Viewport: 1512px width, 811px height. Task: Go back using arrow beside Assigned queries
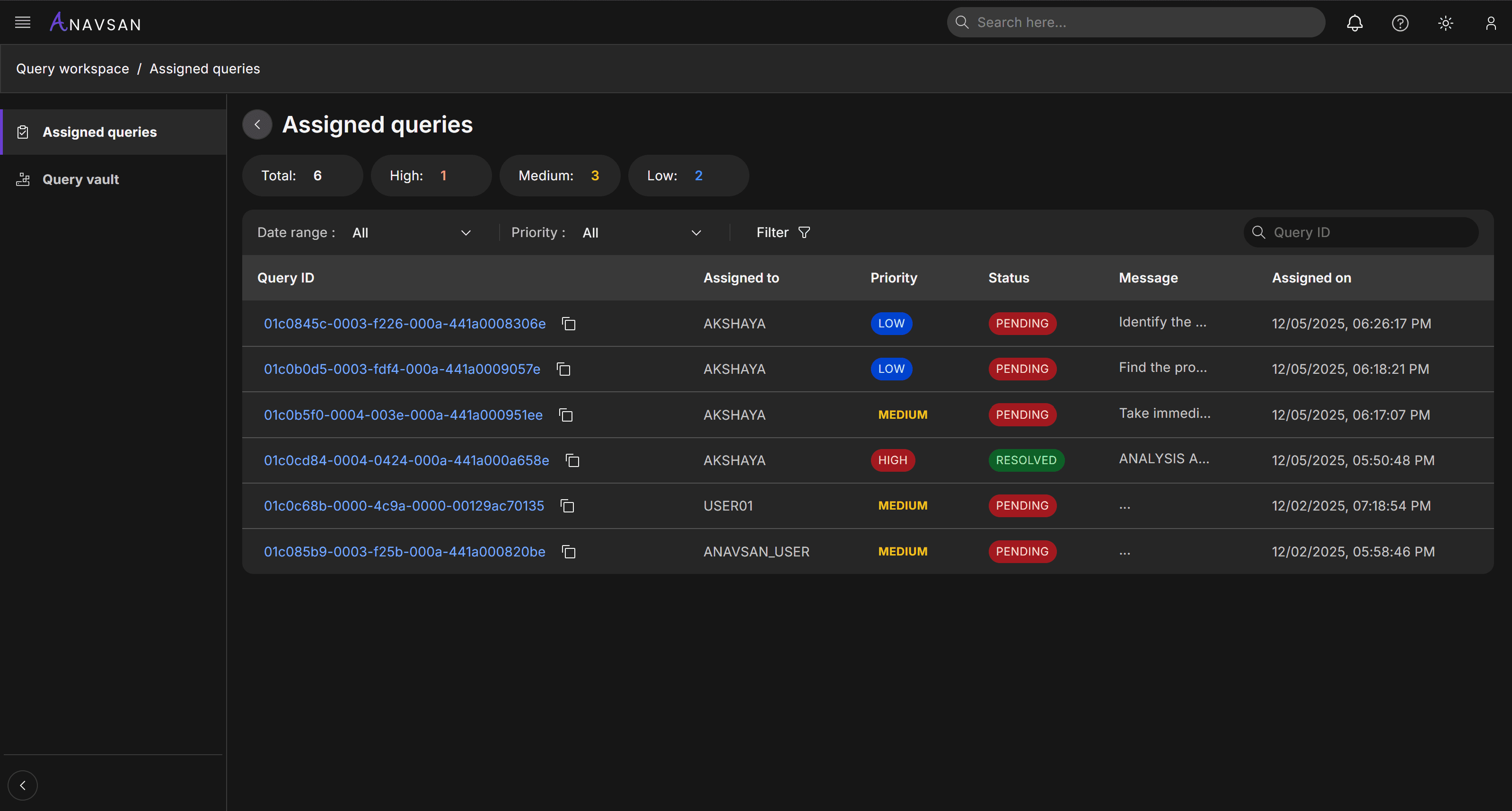[x=257, y=124]
